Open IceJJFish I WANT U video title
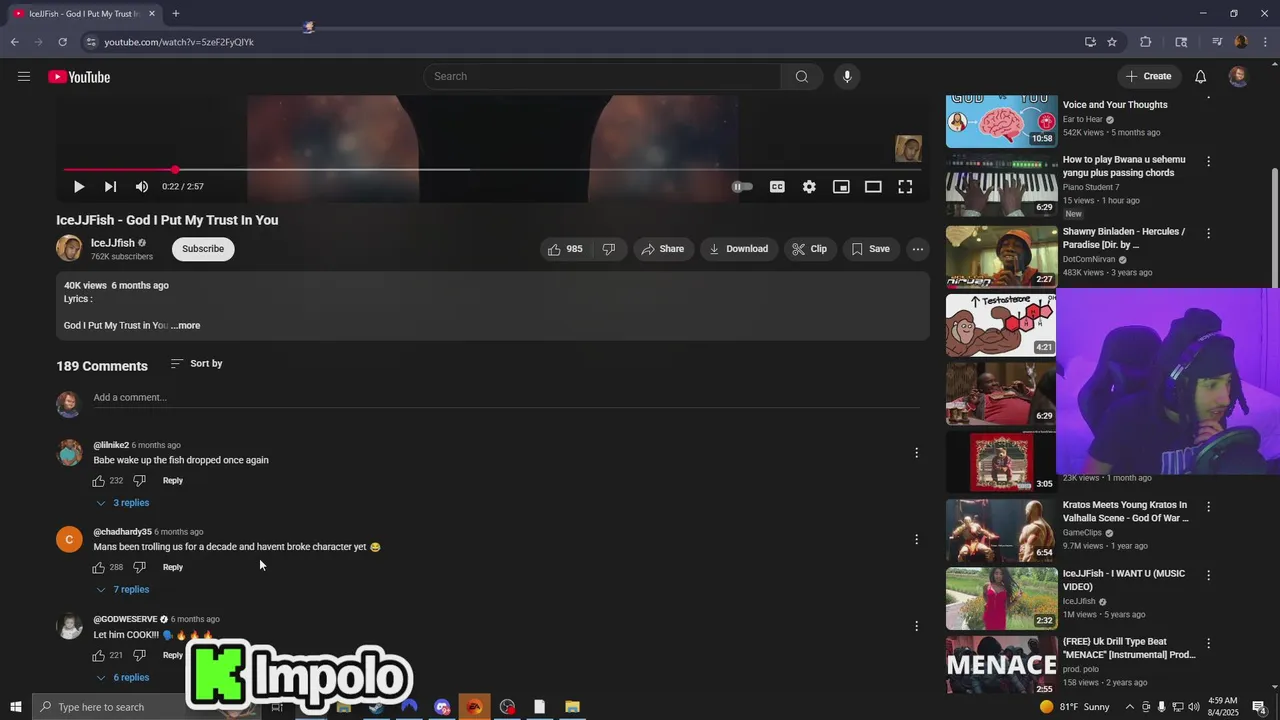Image resolution: width=1280 pixels, height=720 pixels. coord(1124,580)
